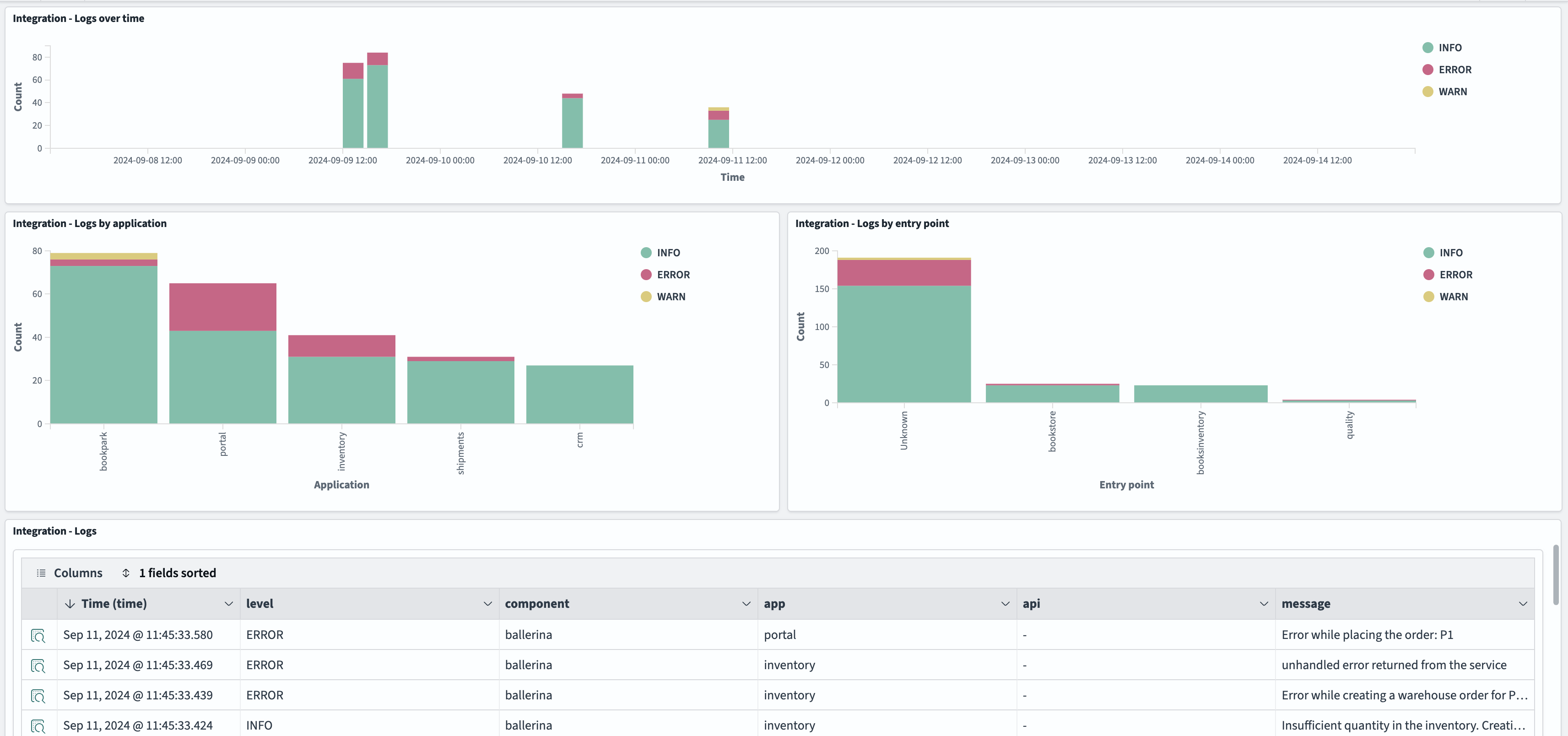The height and width of the screenshot is (736, 1568).
Task: Click the Columns list icon
Action: pos(41,573)
